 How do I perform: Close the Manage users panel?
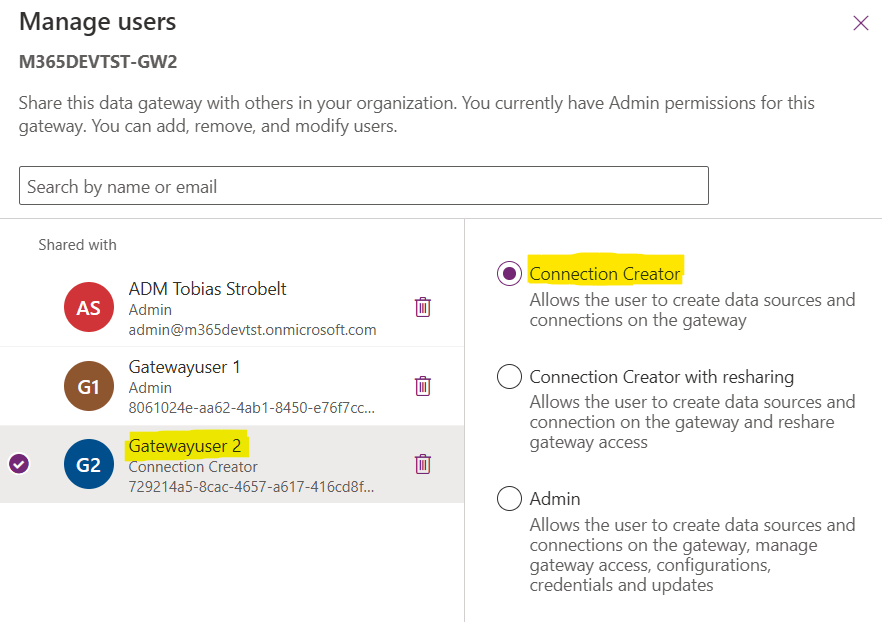(x=860, y=23)
